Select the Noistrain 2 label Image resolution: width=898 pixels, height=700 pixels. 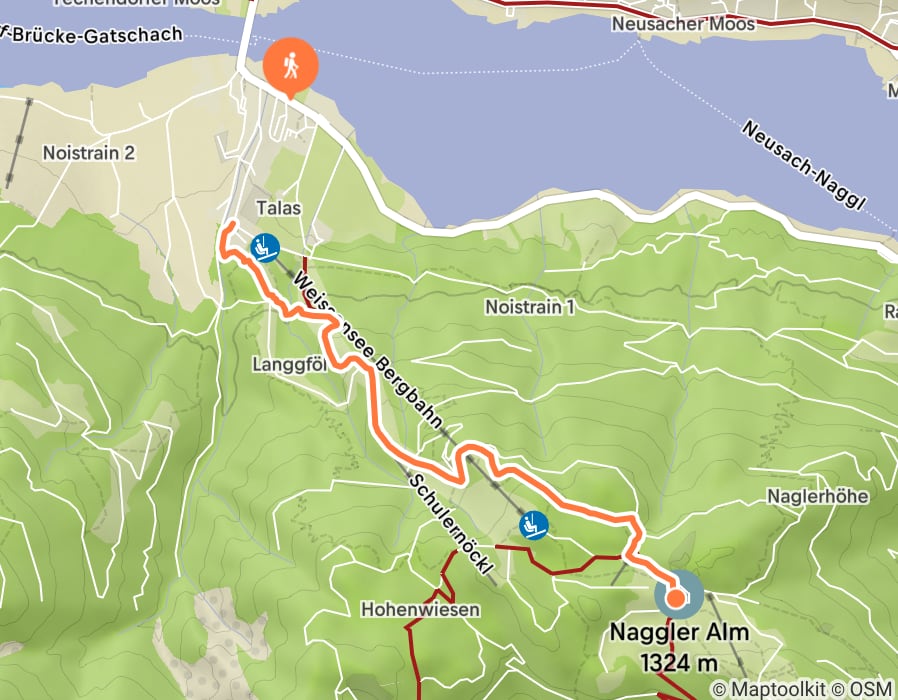89,153
